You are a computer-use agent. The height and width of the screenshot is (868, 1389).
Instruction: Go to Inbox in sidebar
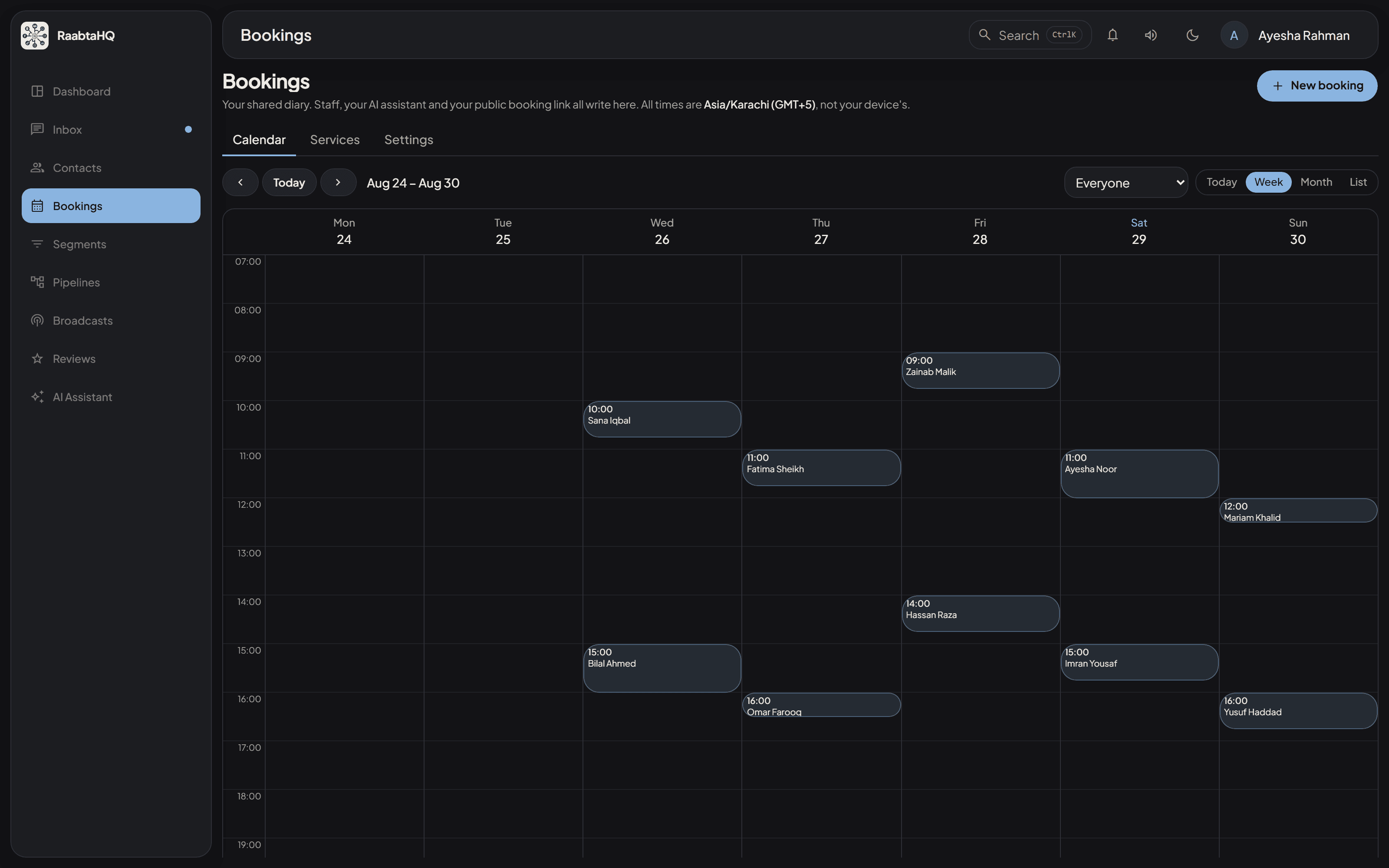coord(111,129)
